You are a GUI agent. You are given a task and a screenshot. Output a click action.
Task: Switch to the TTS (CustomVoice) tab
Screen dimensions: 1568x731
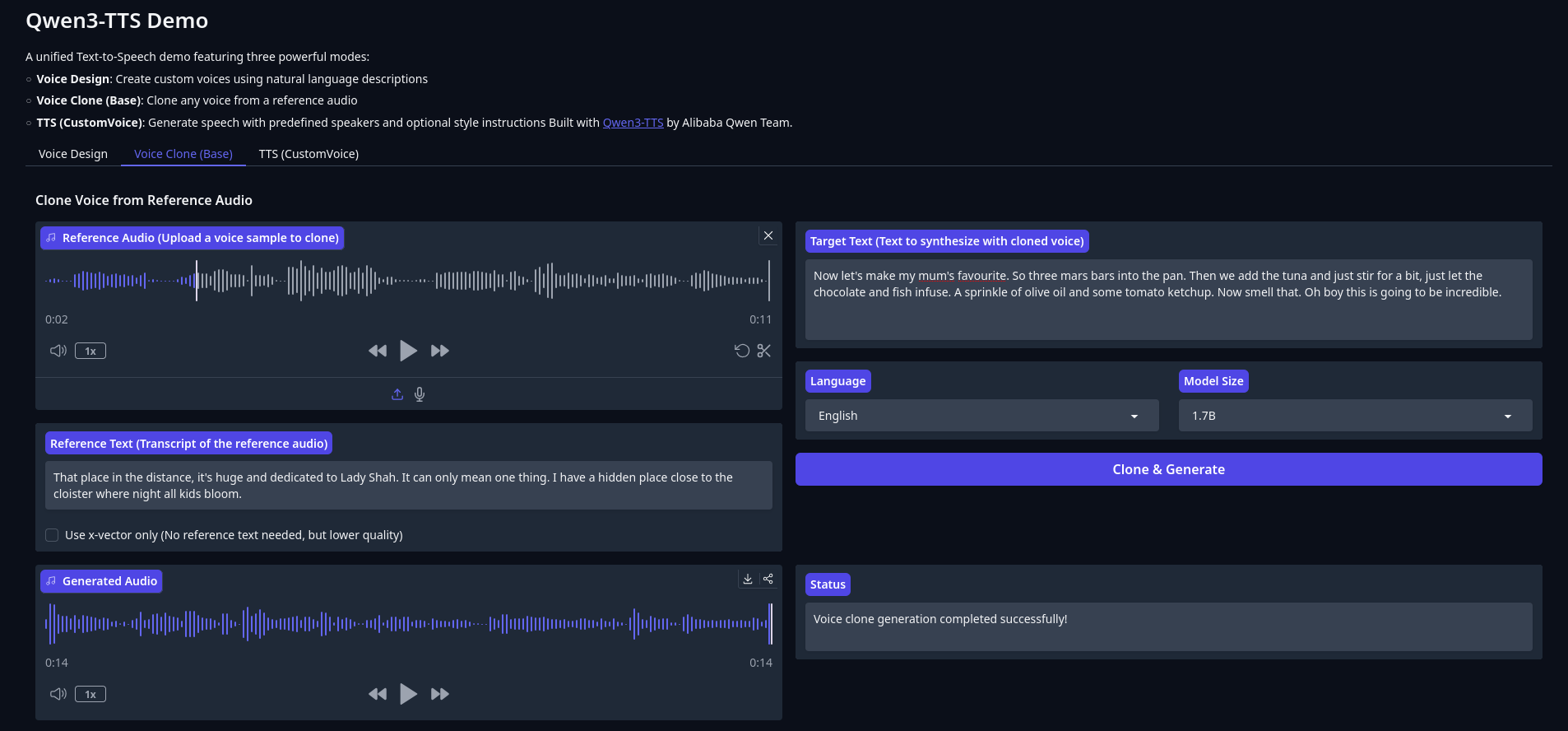click(x=308, y=154)
